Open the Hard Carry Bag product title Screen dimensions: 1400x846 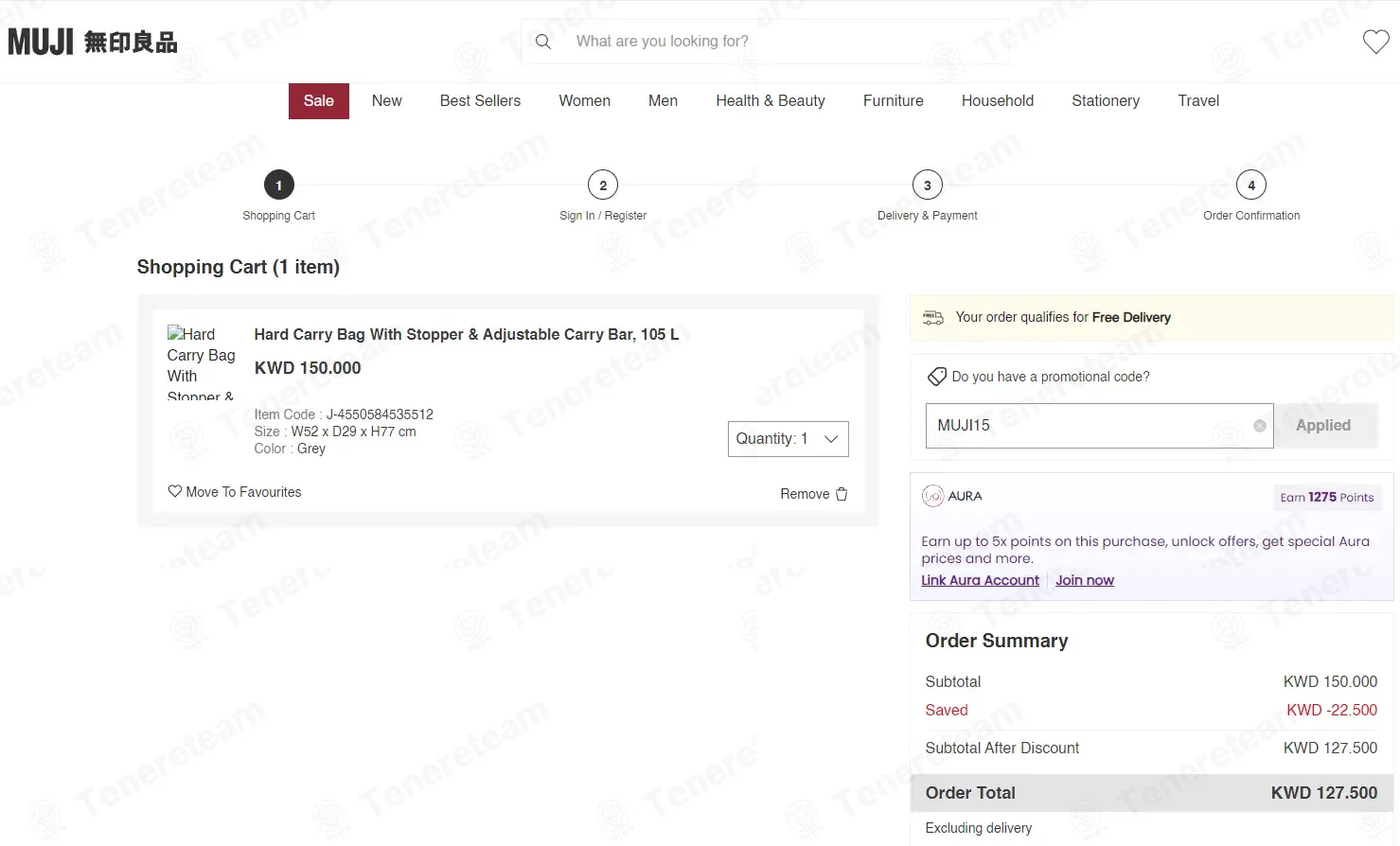pyautogui.click(x=467, y=334)
